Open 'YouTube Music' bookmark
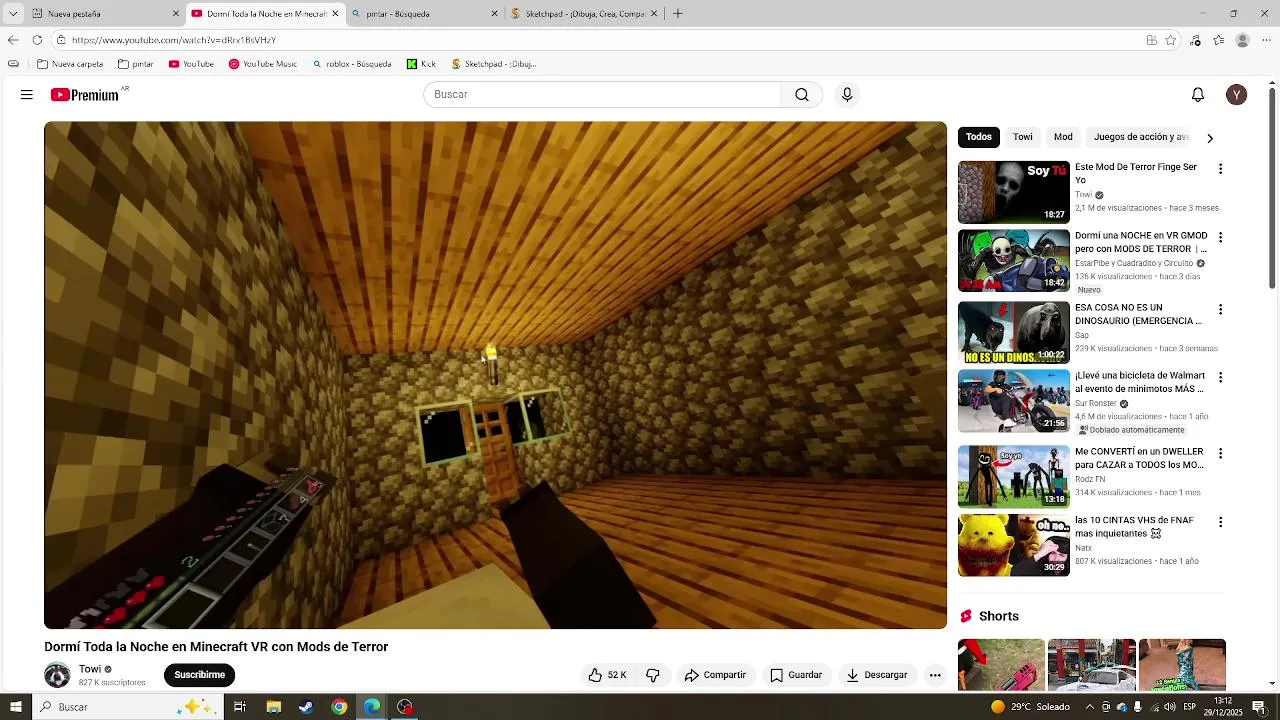This screenshot has height=720, width=1280. click(262, 64)
